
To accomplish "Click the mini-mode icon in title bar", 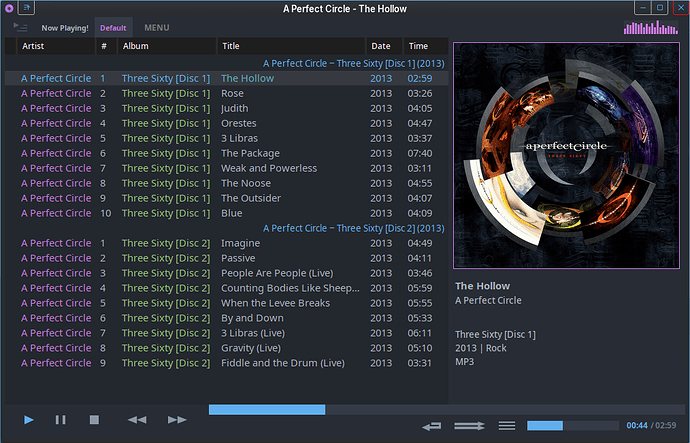I will pos(26,7).
